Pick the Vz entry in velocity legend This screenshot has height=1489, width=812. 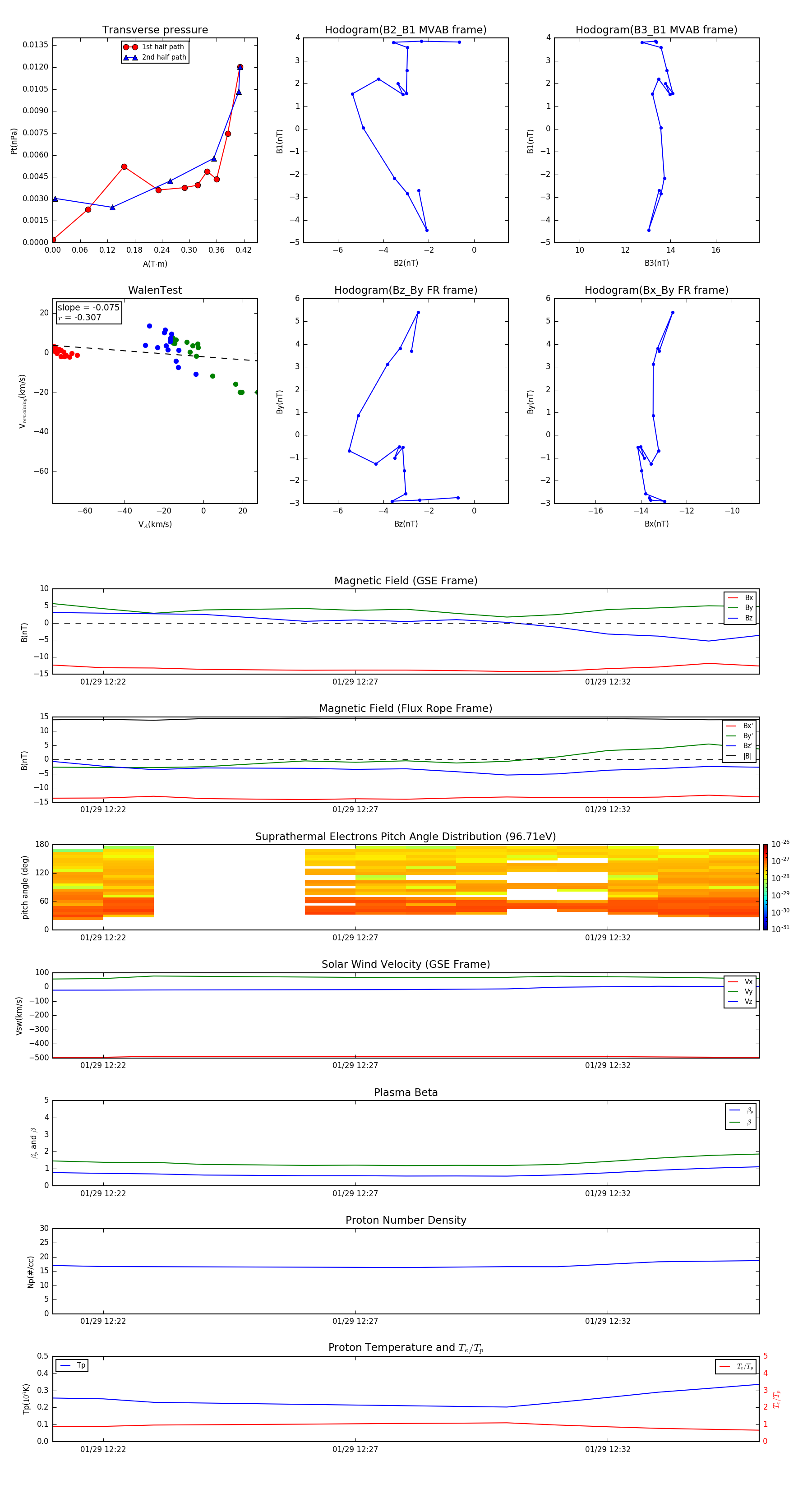[740, 1002]
